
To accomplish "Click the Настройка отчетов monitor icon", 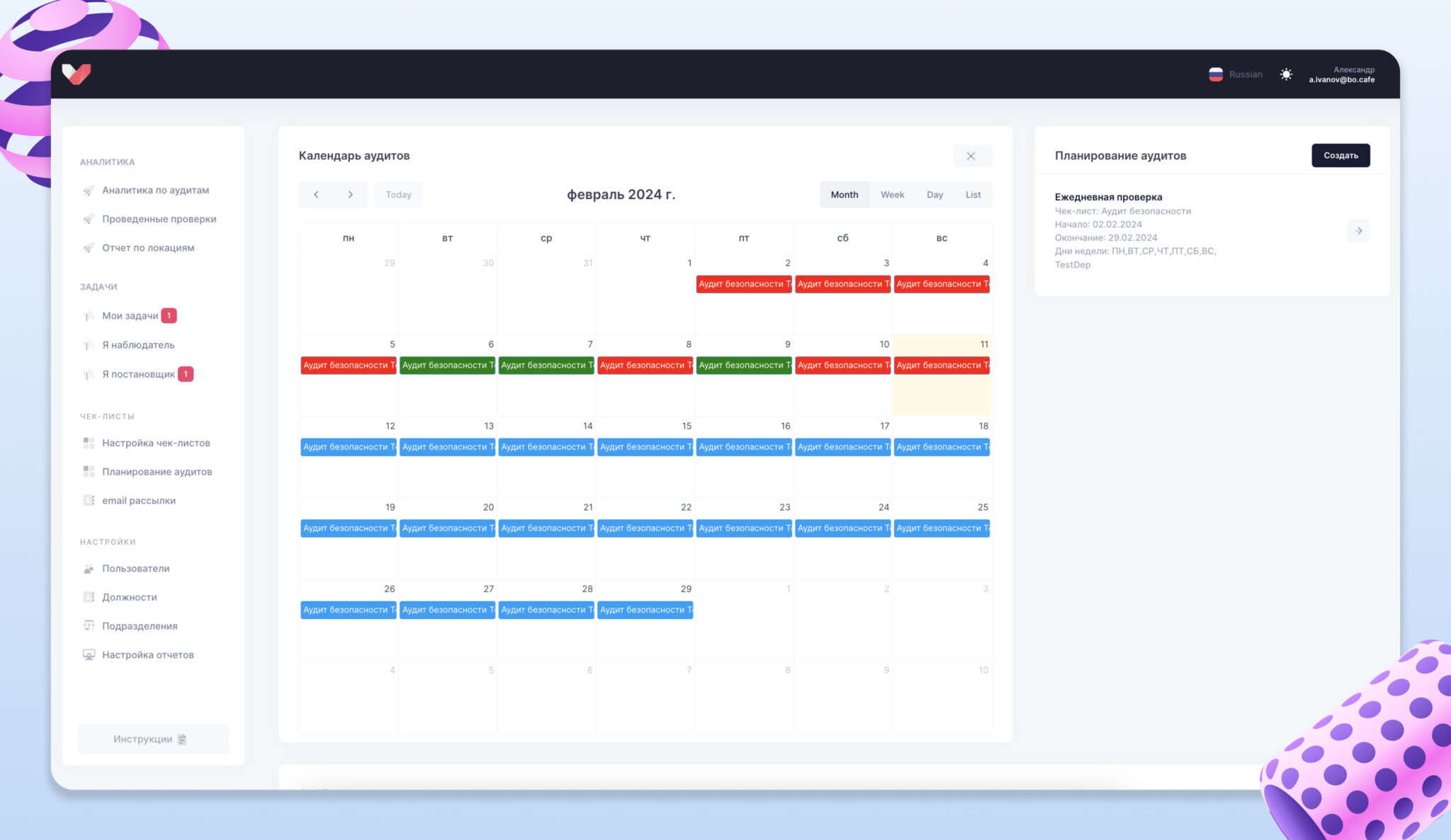I will pyautogui.click(x=89, y=655).
